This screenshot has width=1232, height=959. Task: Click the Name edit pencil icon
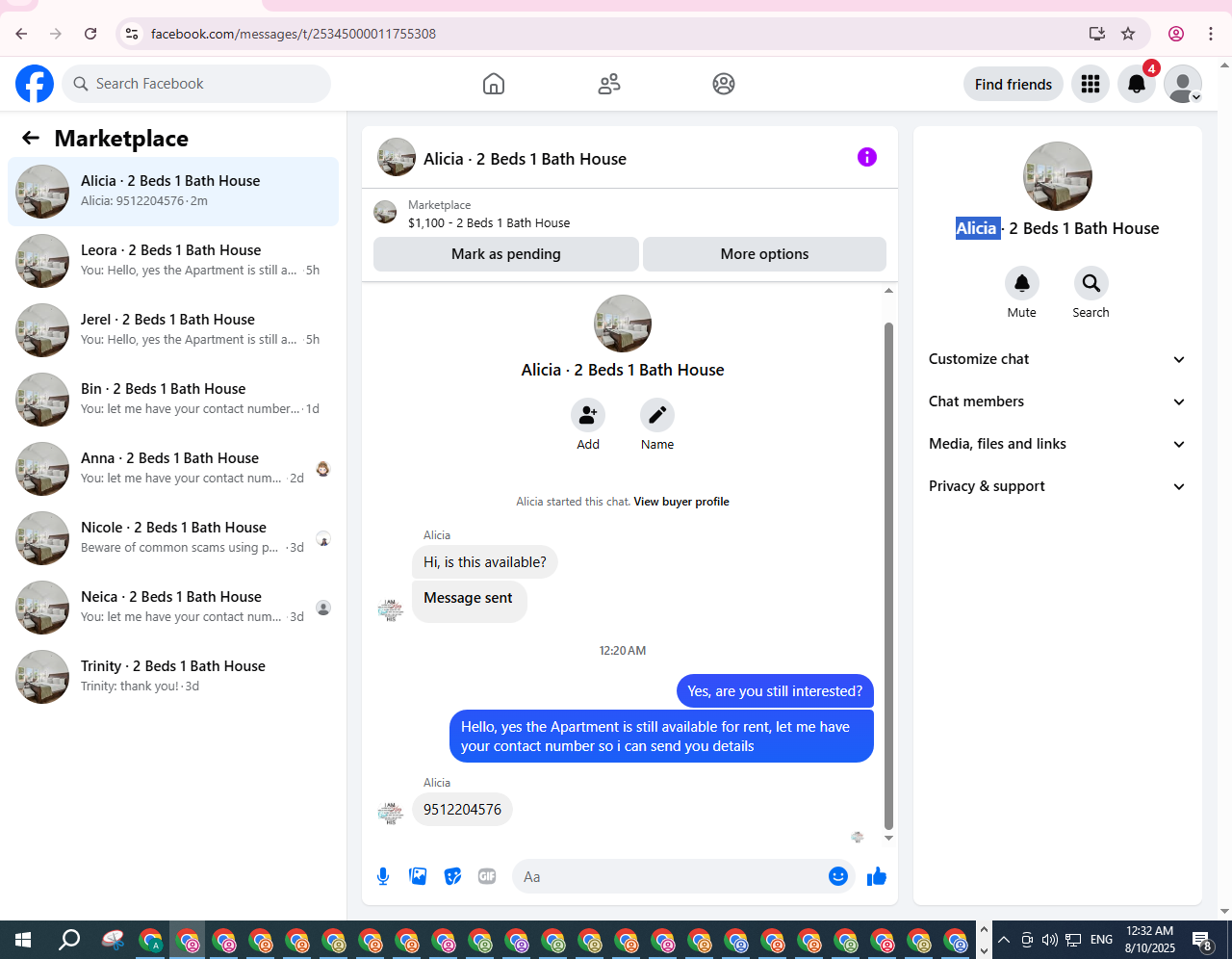coord(657,415)
